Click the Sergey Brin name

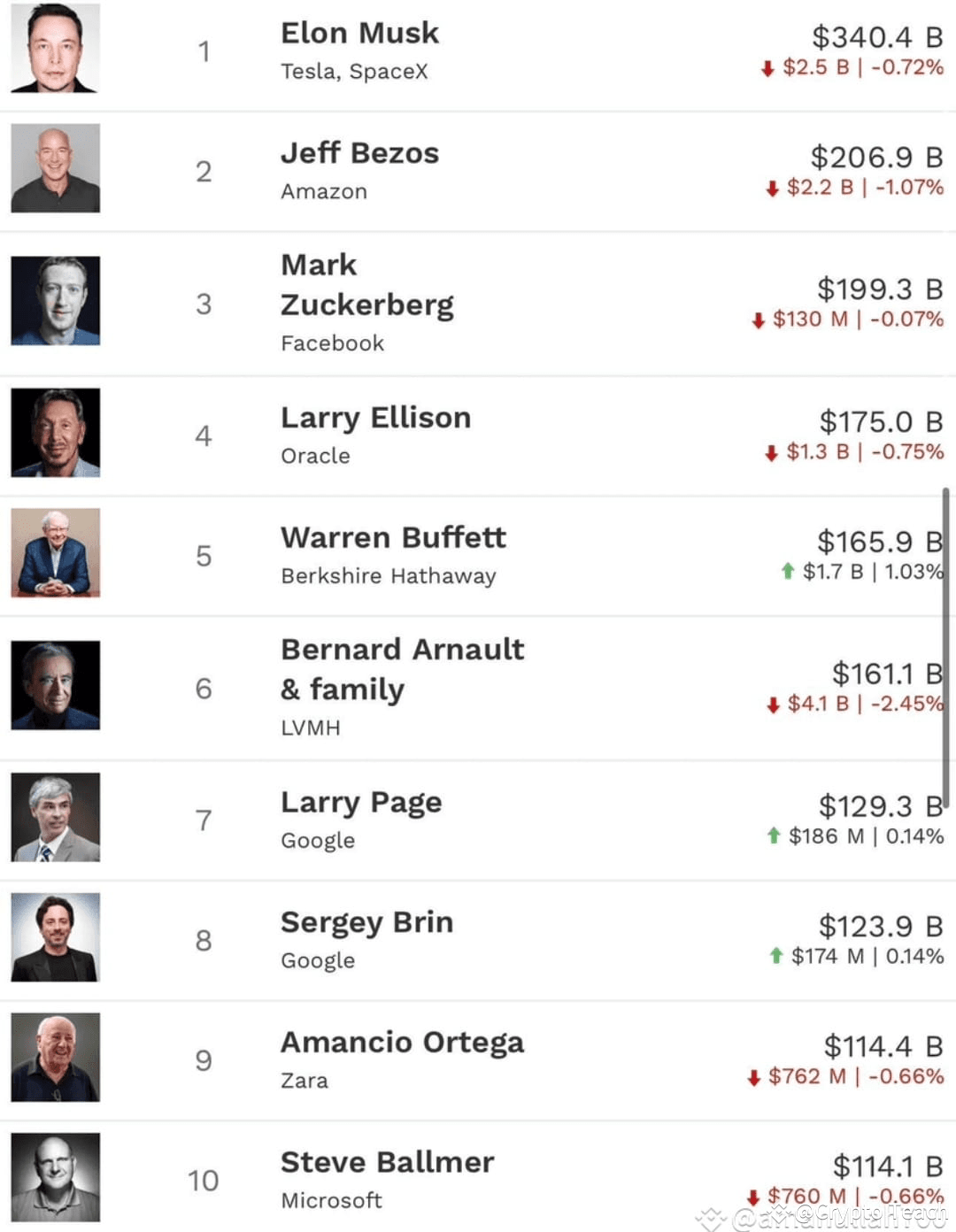[366, 923]
